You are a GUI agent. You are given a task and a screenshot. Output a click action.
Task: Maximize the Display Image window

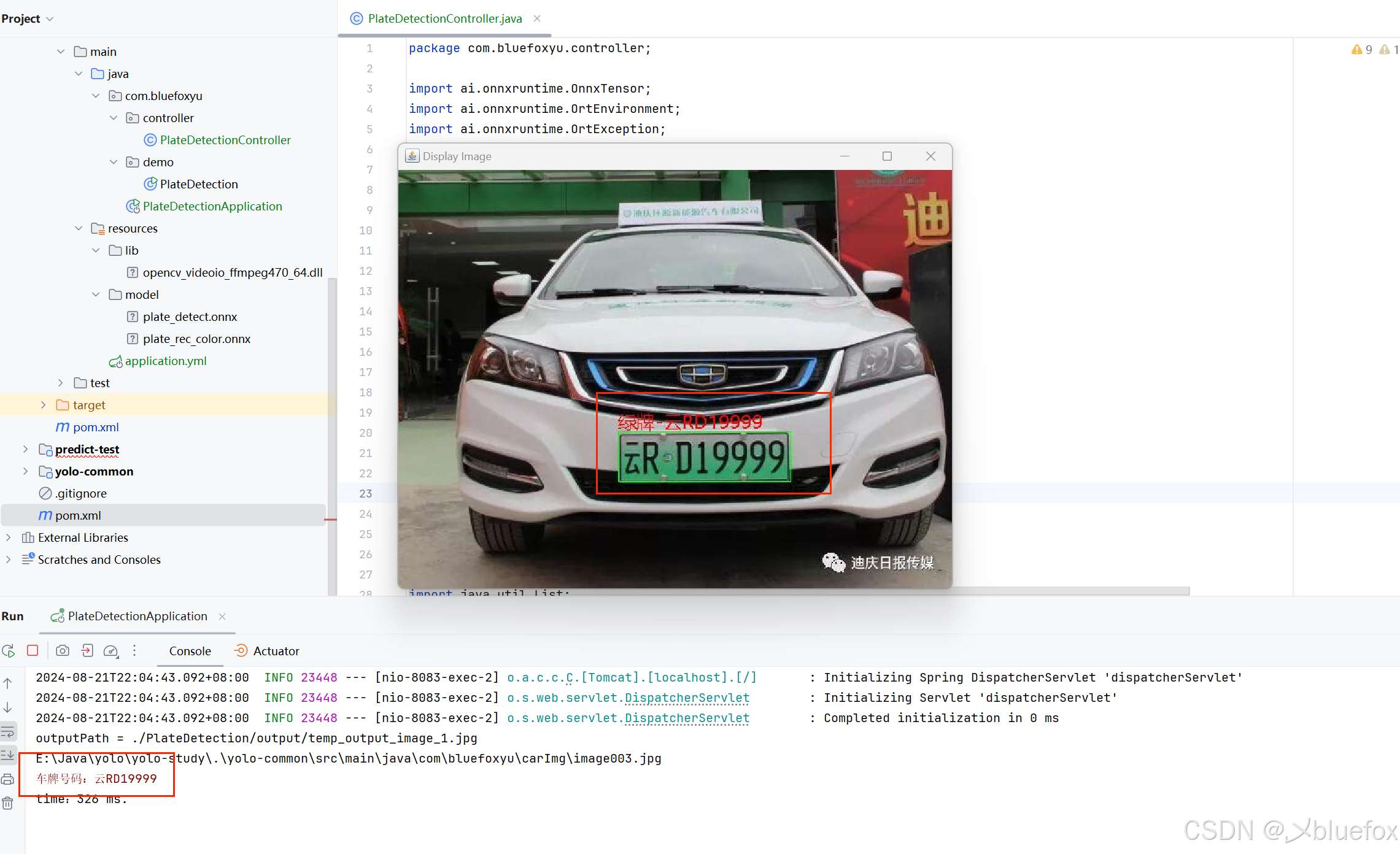click(x=887, y=156)
